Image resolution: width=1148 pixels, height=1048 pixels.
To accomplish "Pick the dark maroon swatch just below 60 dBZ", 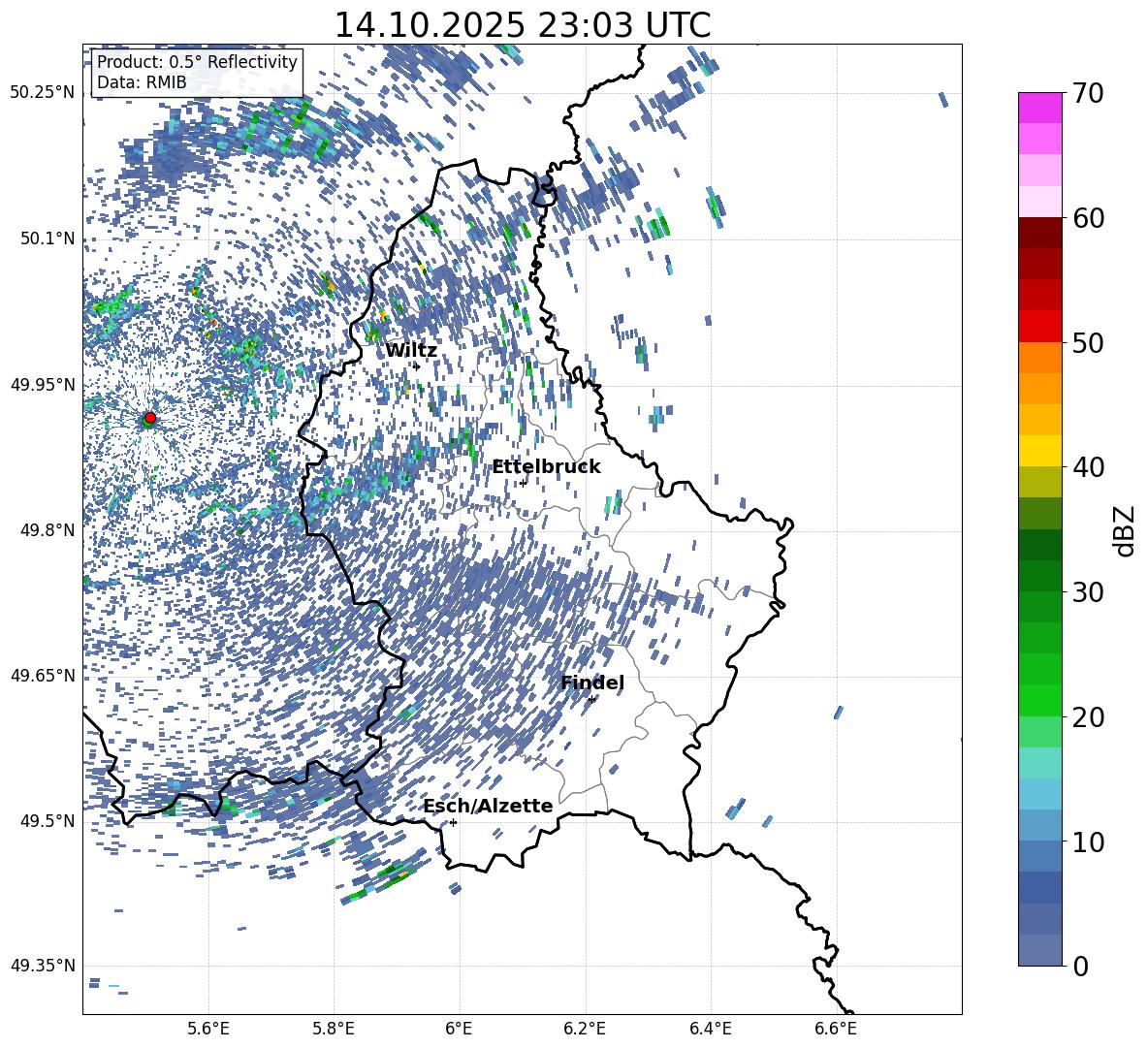I will [x=1039, y=233].
